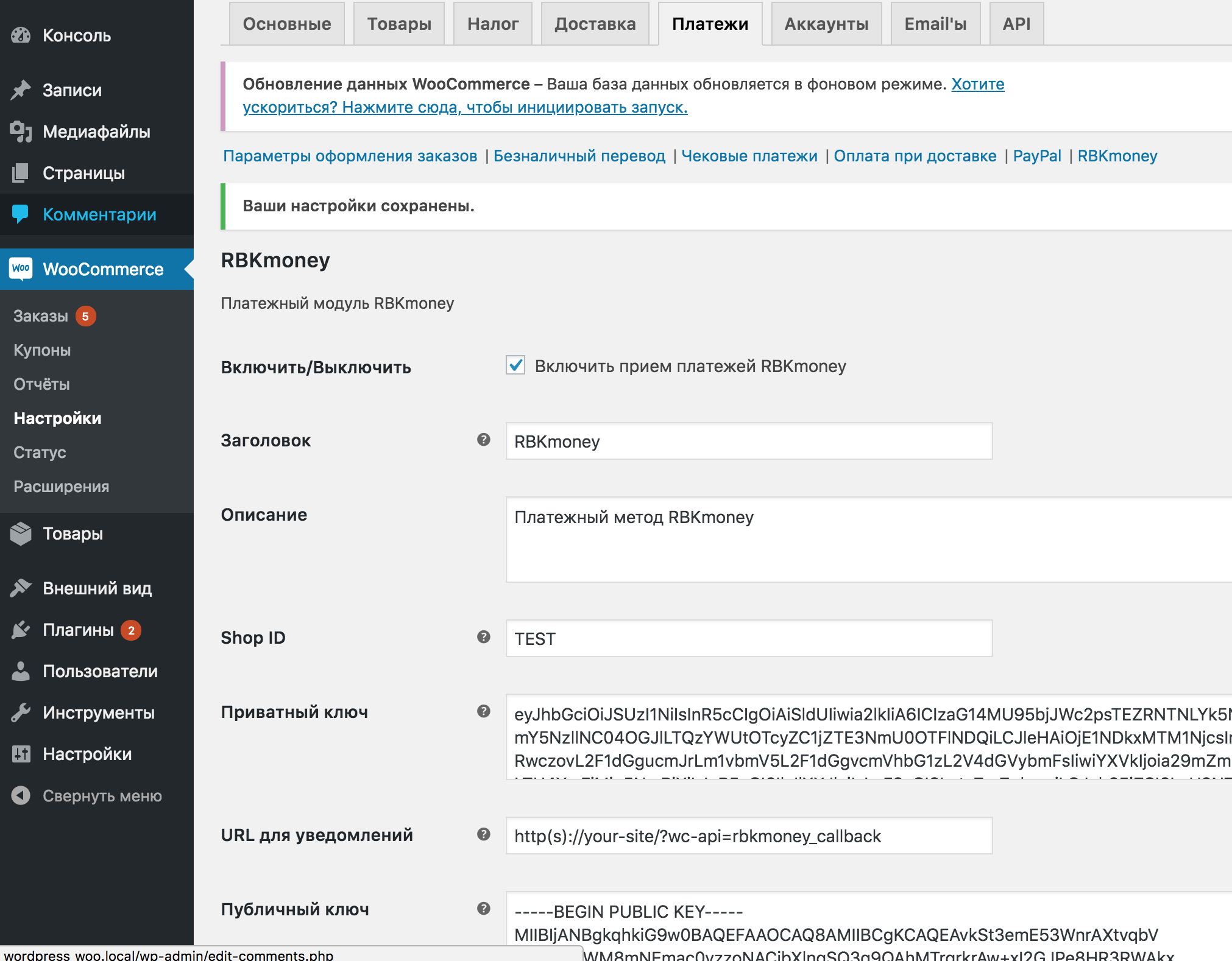This screenshot has height=961, width=1232.
Task: Click help tooltip icon next to Заголовок
Action: [x=484, y=440]
